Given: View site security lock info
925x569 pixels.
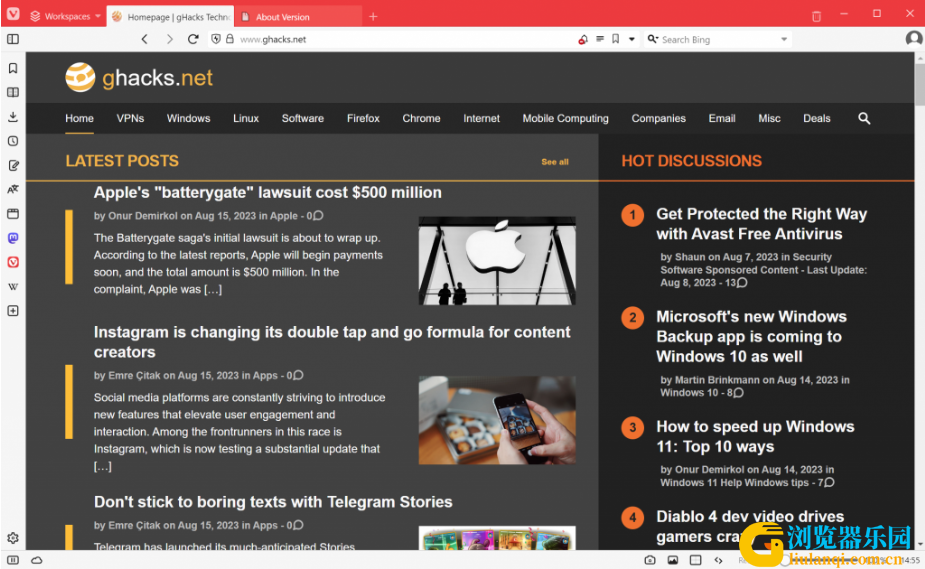Looking at the screenshot, I should pyautogui.click(x=229, y=39).
